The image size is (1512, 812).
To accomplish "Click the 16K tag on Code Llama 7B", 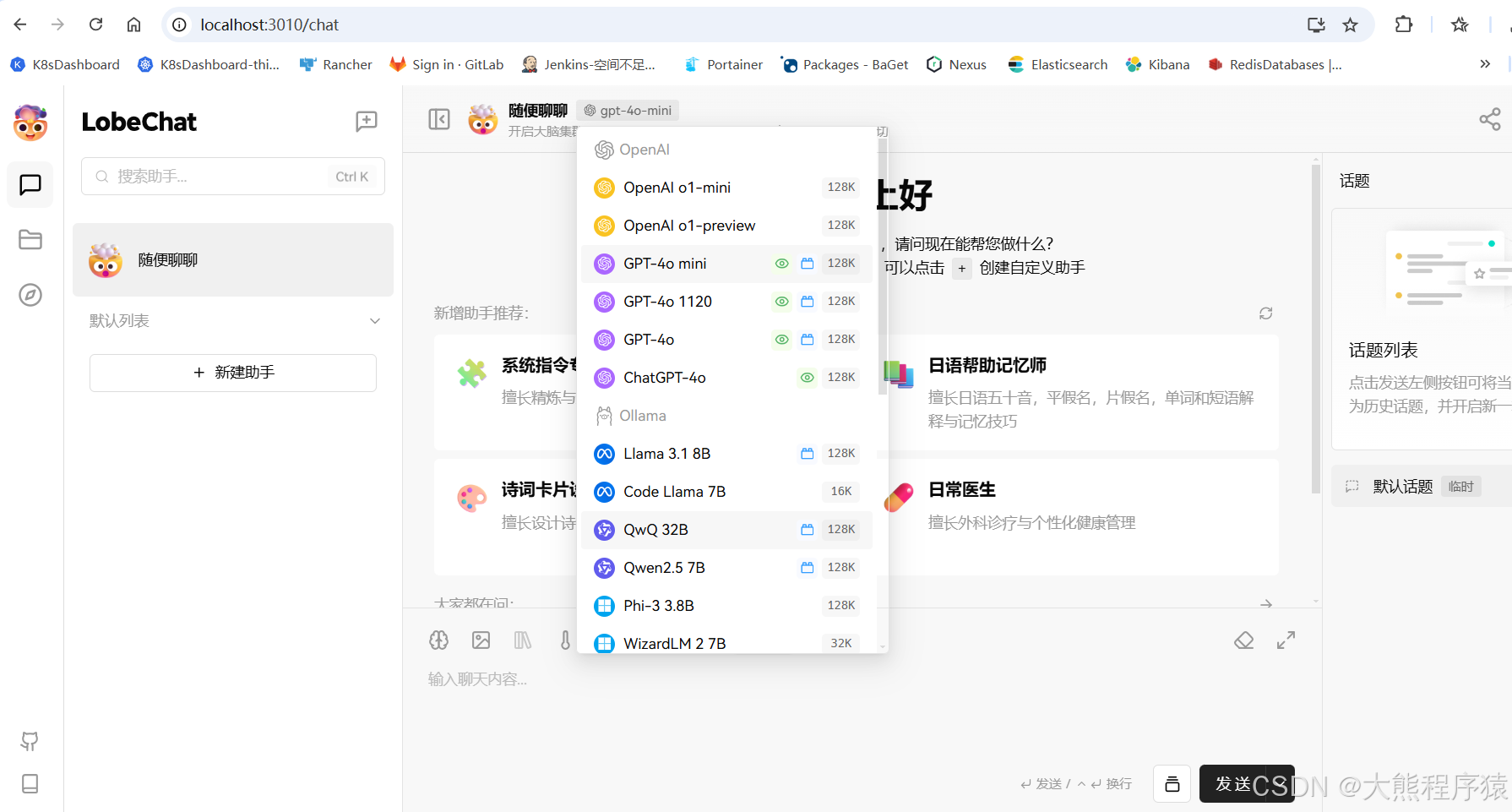I will [841, 492].
